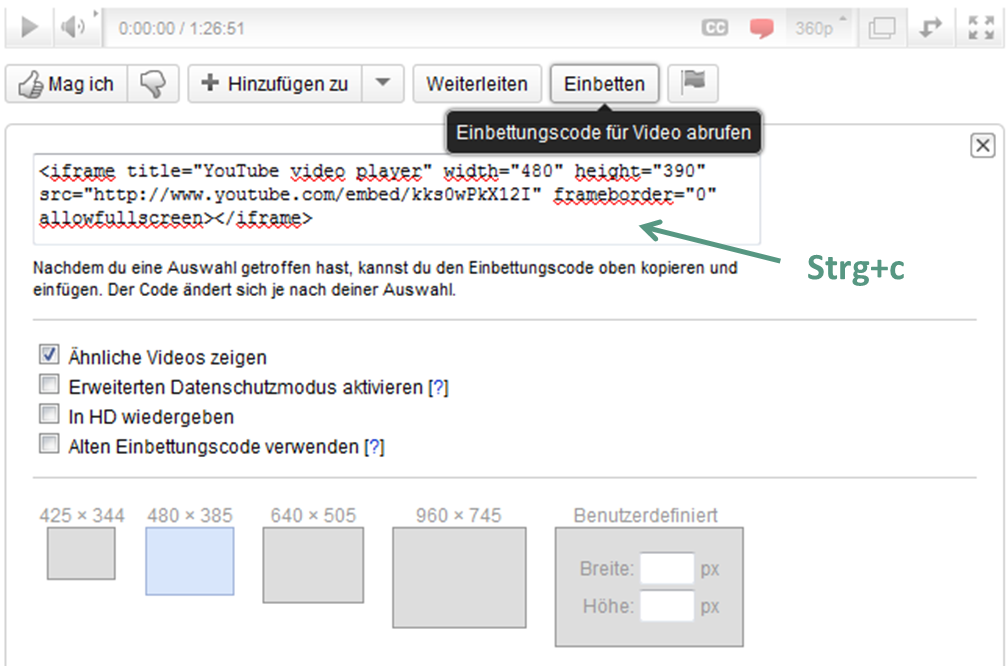The width and height of the screenshot is (1008, 666).
Task: Open help link for Alten Einbettungscode
Action: (374, 447)
